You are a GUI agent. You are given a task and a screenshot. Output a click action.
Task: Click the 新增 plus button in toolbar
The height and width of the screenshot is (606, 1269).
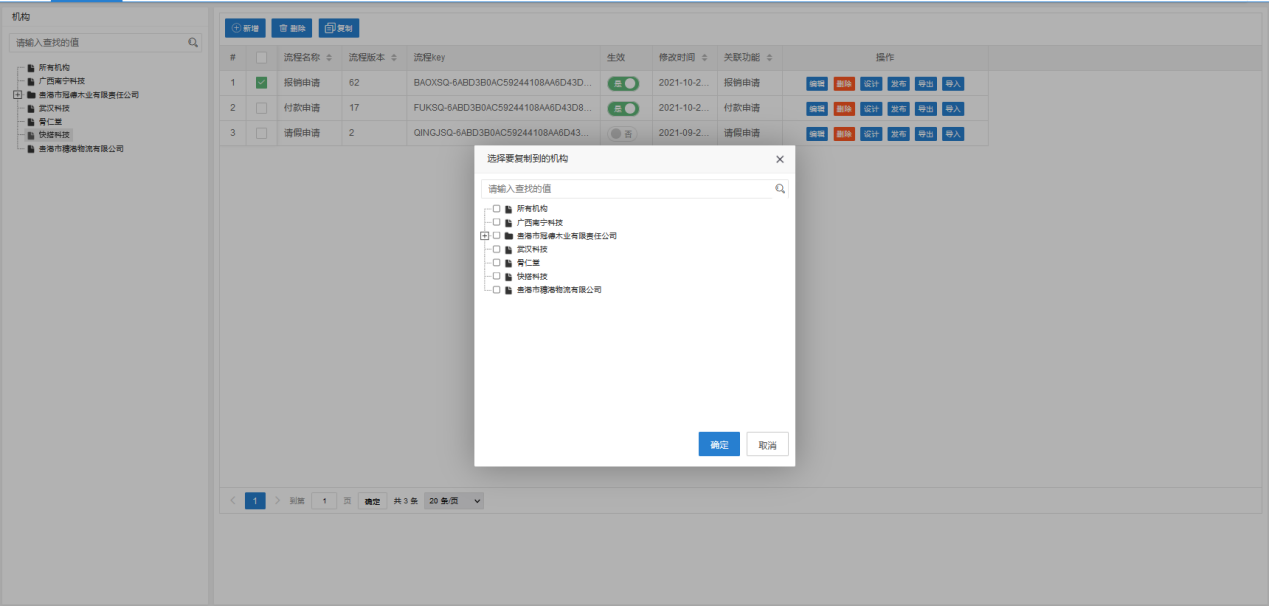pos(245,29)
